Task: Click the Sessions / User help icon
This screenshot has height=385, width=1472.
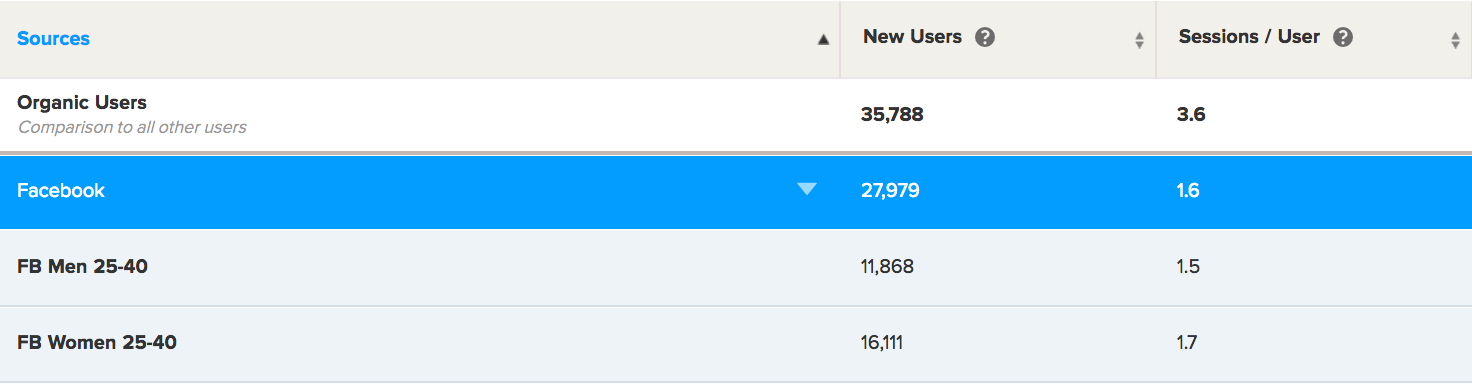Action: [1343, 38]
